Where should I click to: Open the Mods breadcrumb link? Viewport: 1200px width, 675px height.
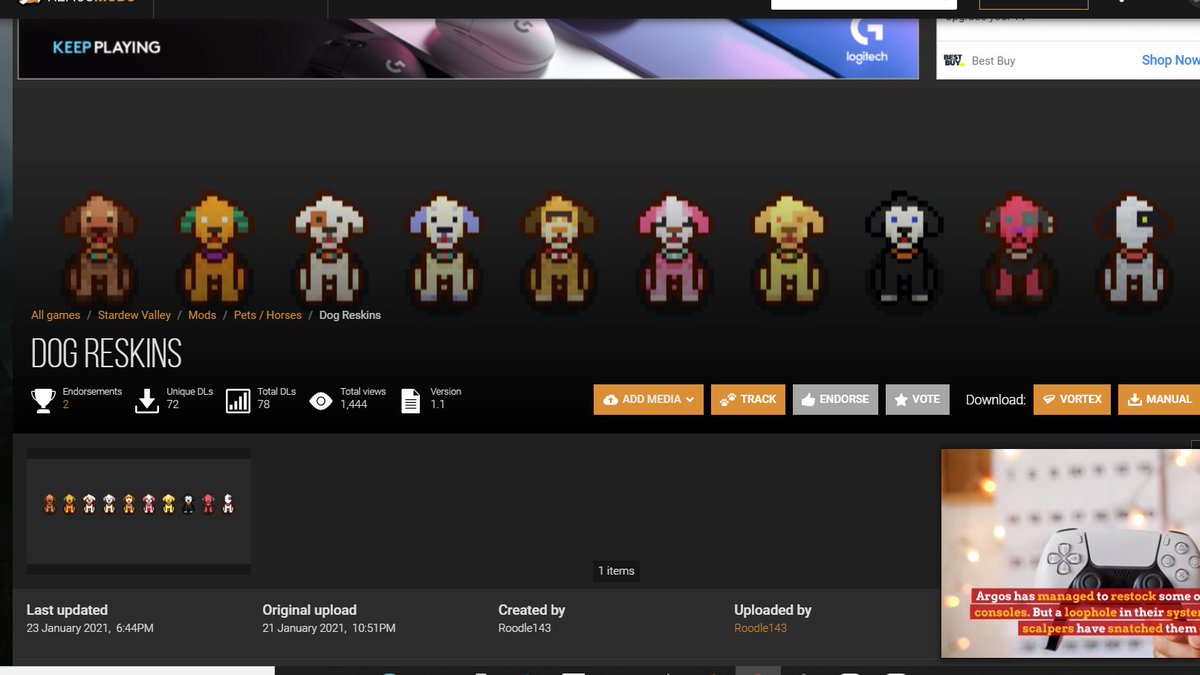tap(202, 315)
